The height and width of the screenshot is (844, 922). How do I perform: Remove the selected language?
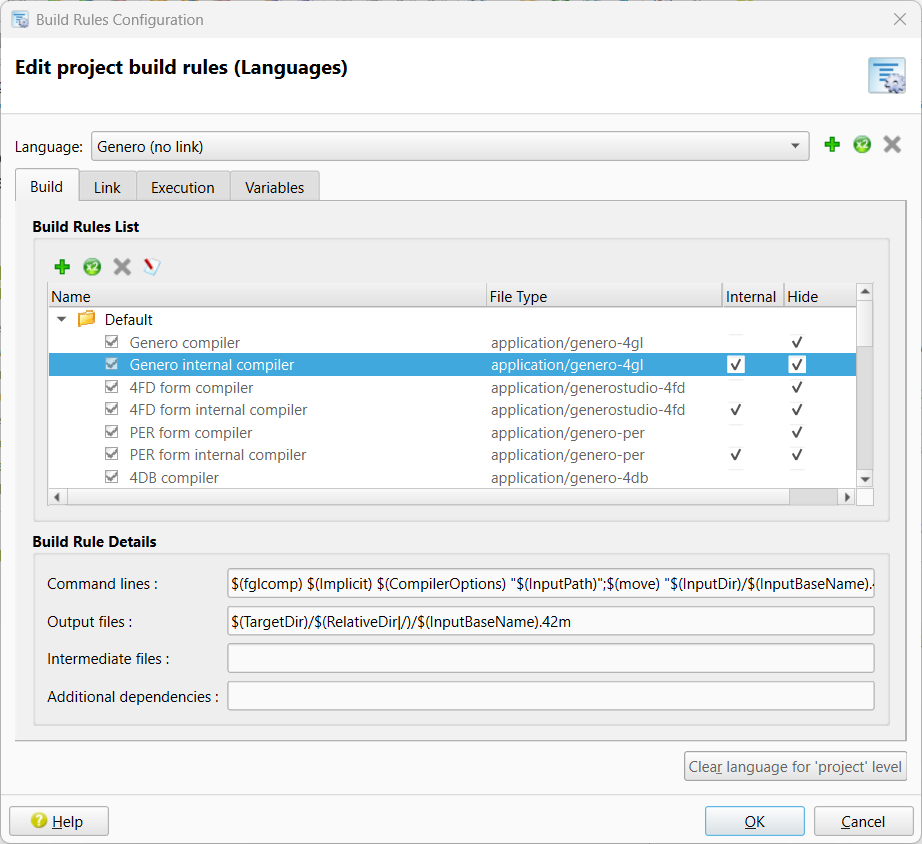[x=892, y=144]
